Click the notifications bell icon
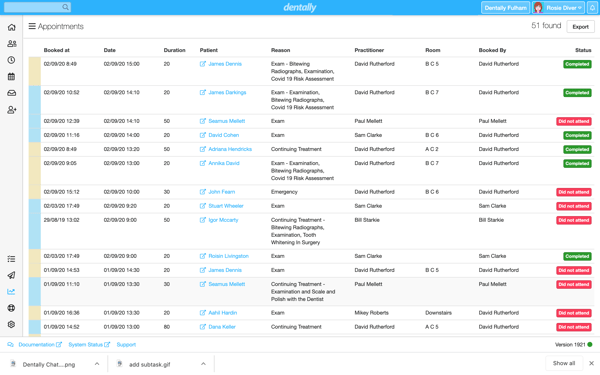 pos(592,8)
